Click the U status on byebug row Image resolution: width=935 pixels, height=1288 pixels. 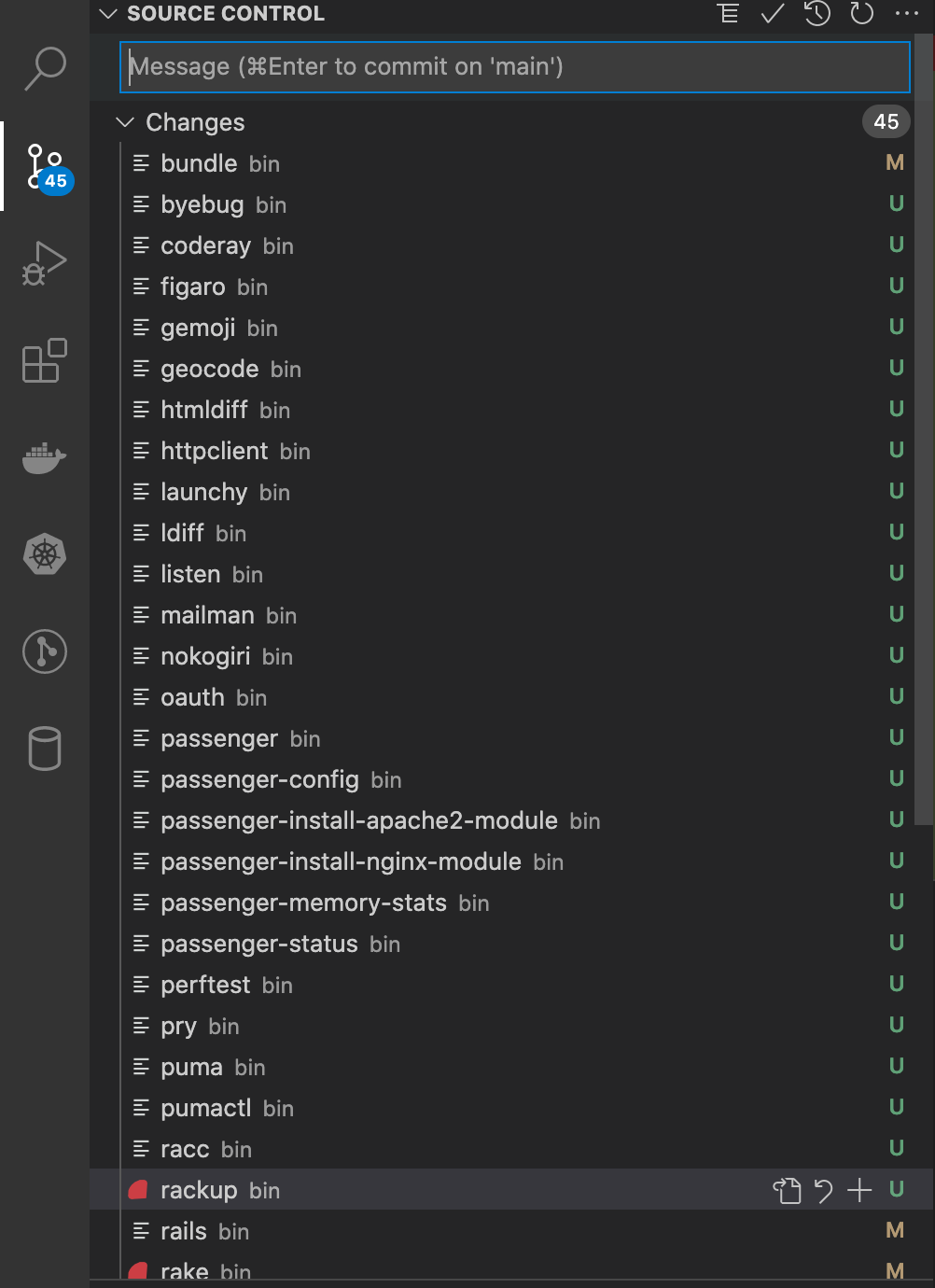coord(896,204)
